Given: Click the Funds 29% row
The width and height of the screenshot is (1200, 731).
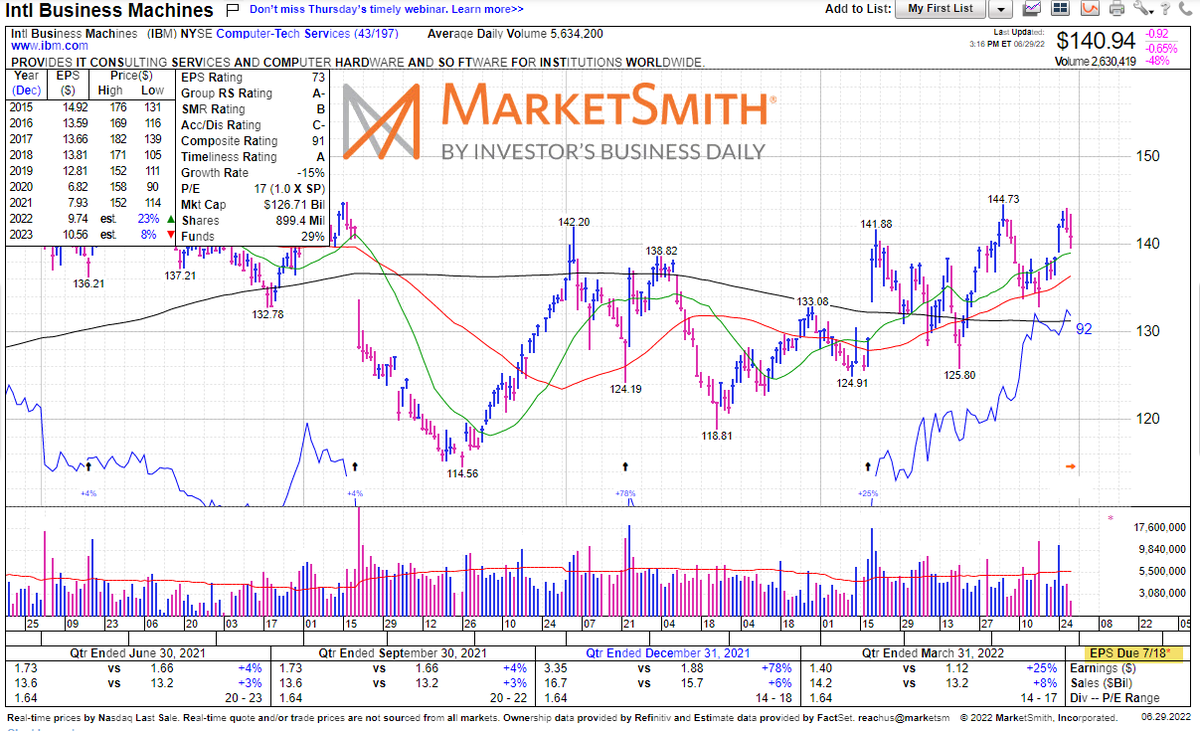Looking at the screenshot, I should click(x=254, y=237).
